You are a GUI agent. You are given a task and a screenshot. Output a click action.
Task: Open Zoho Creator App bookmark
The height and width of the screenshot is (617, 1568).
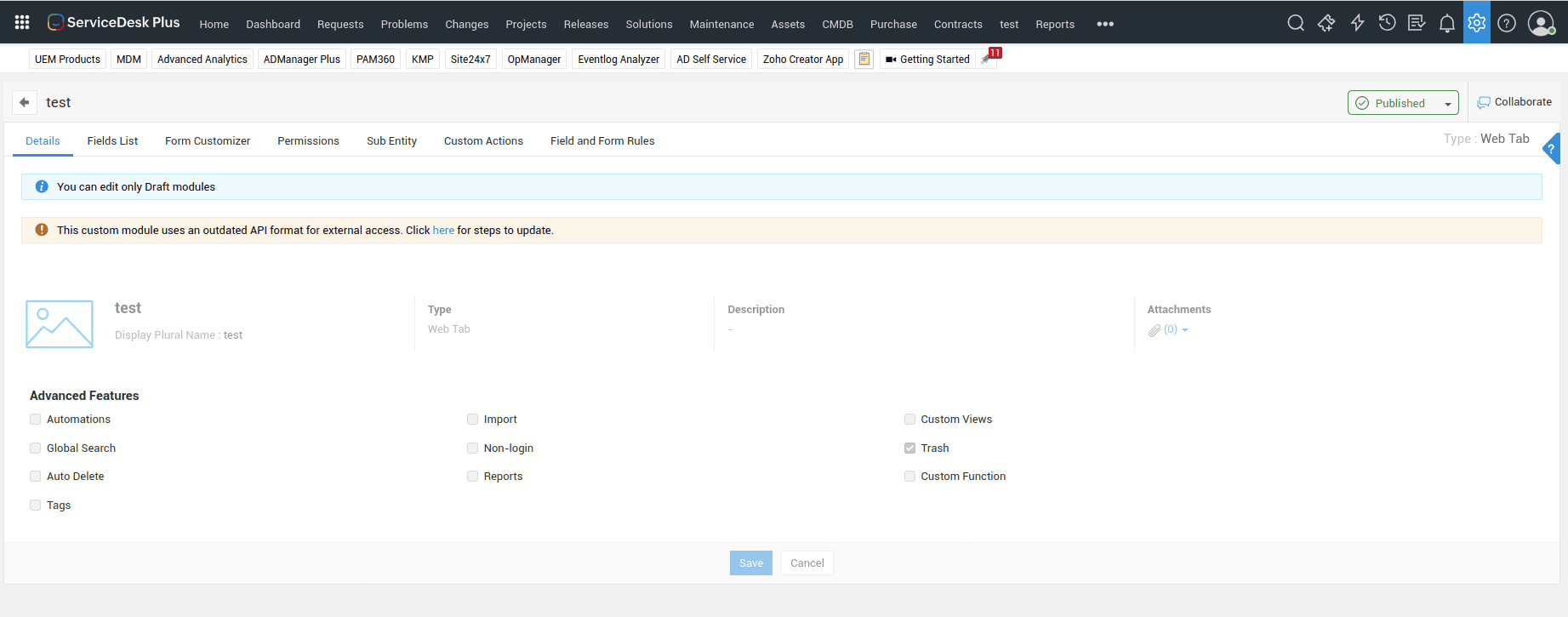(803, 59)
